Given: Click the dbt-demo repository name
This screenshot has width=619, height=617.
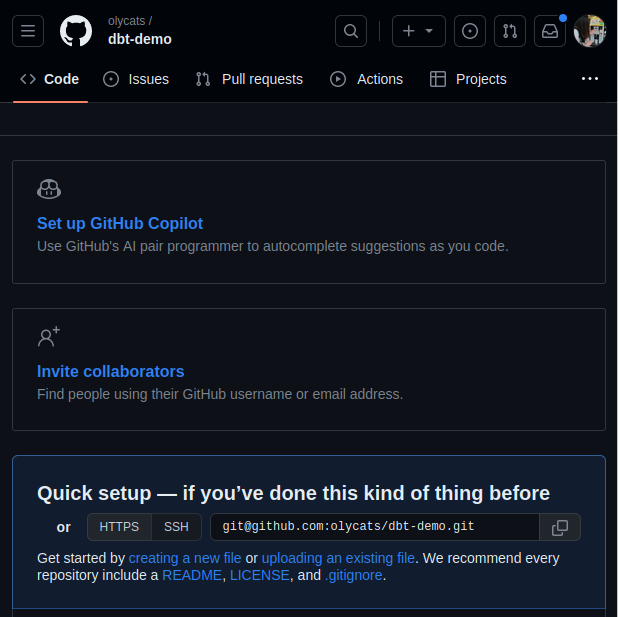Looking at the screenshot, I should coord(140,39).
